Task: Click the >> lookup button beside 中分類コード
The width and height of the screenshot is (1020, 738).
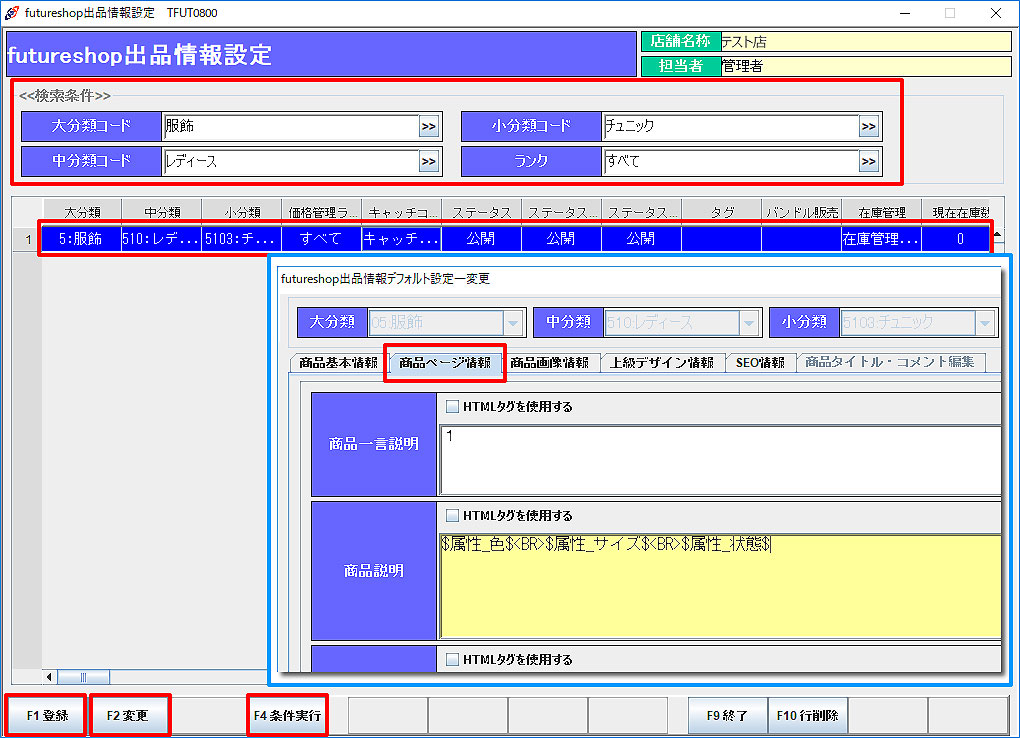Action: coord(428,162)
